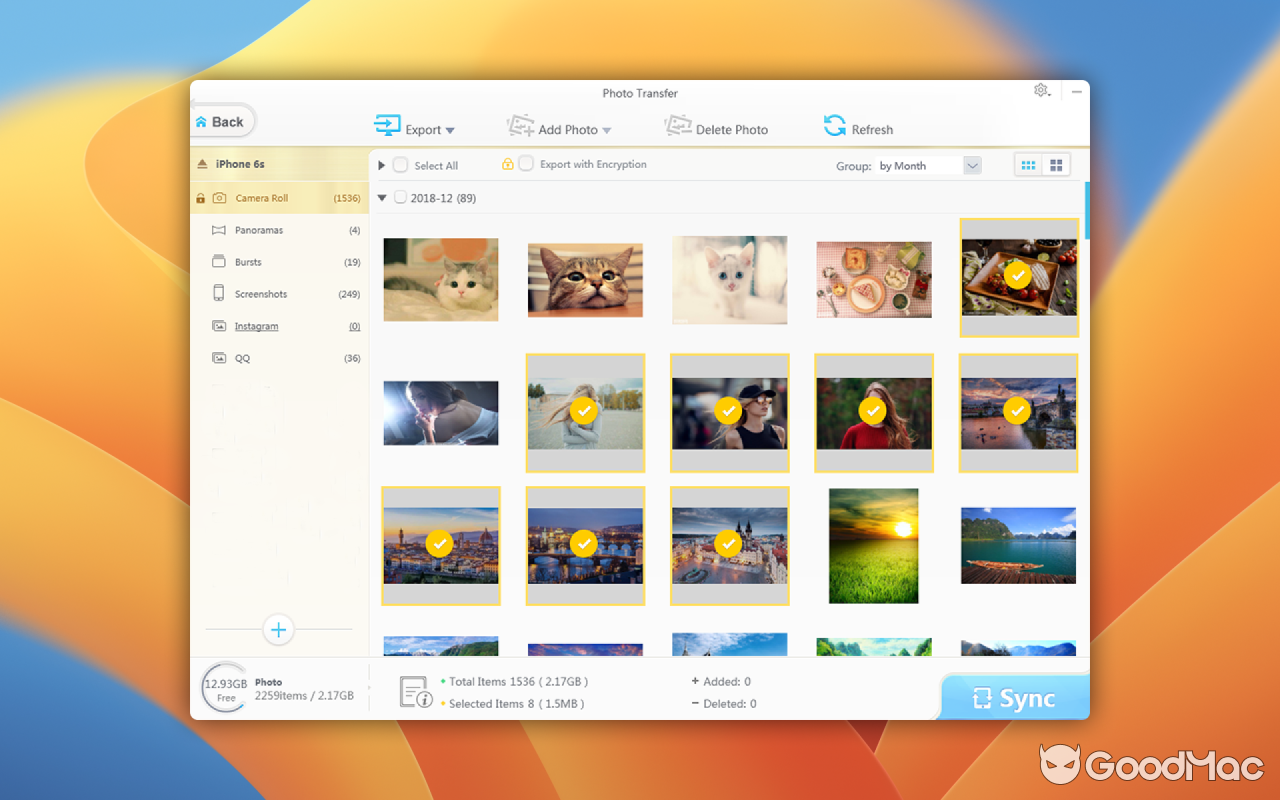Viewport: 1280px width, 800px height.
Task: Click the eject icon next to iPhone 6s
Action: [204, 163]
